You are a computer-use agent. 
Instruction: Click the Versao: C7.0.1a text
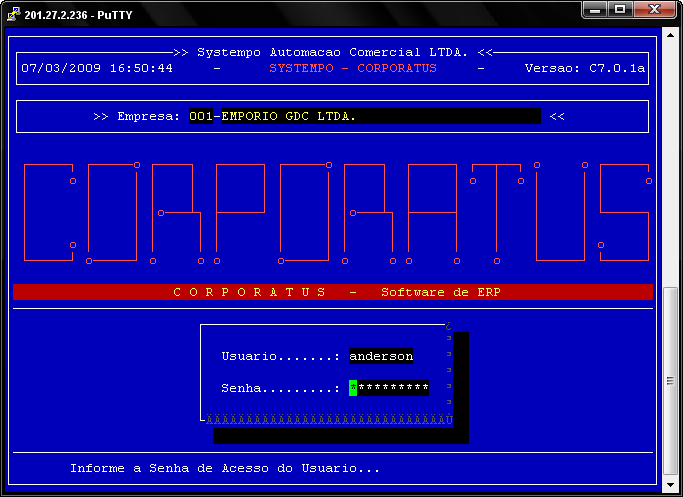click(x=585, y=68)
